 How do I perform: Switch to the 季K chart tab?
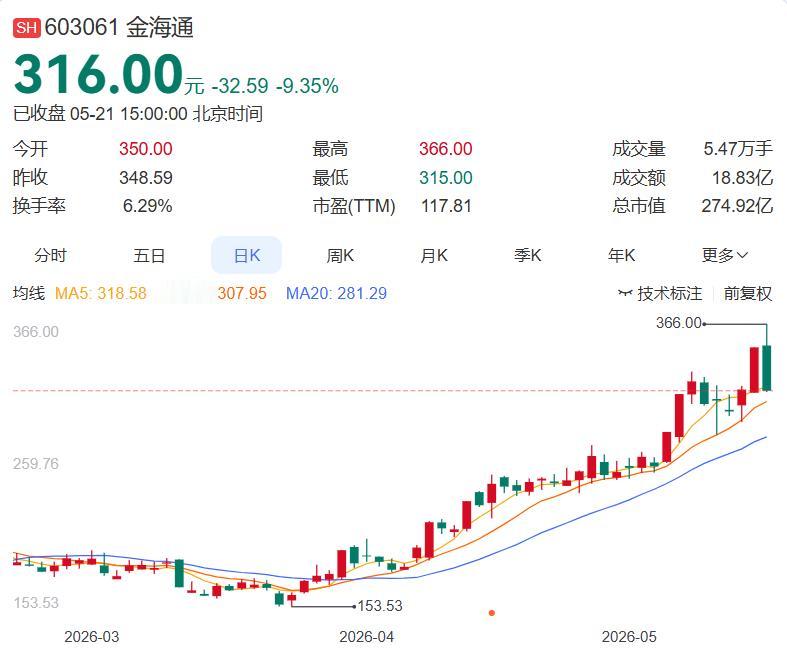[528, 255]
